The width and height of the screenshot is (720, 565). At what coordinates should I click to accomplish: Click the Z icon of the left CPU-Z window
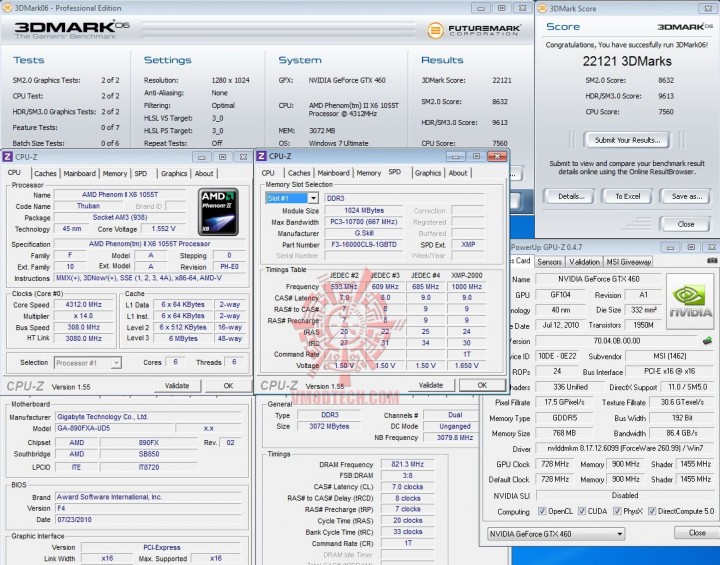tap(7, 157)
